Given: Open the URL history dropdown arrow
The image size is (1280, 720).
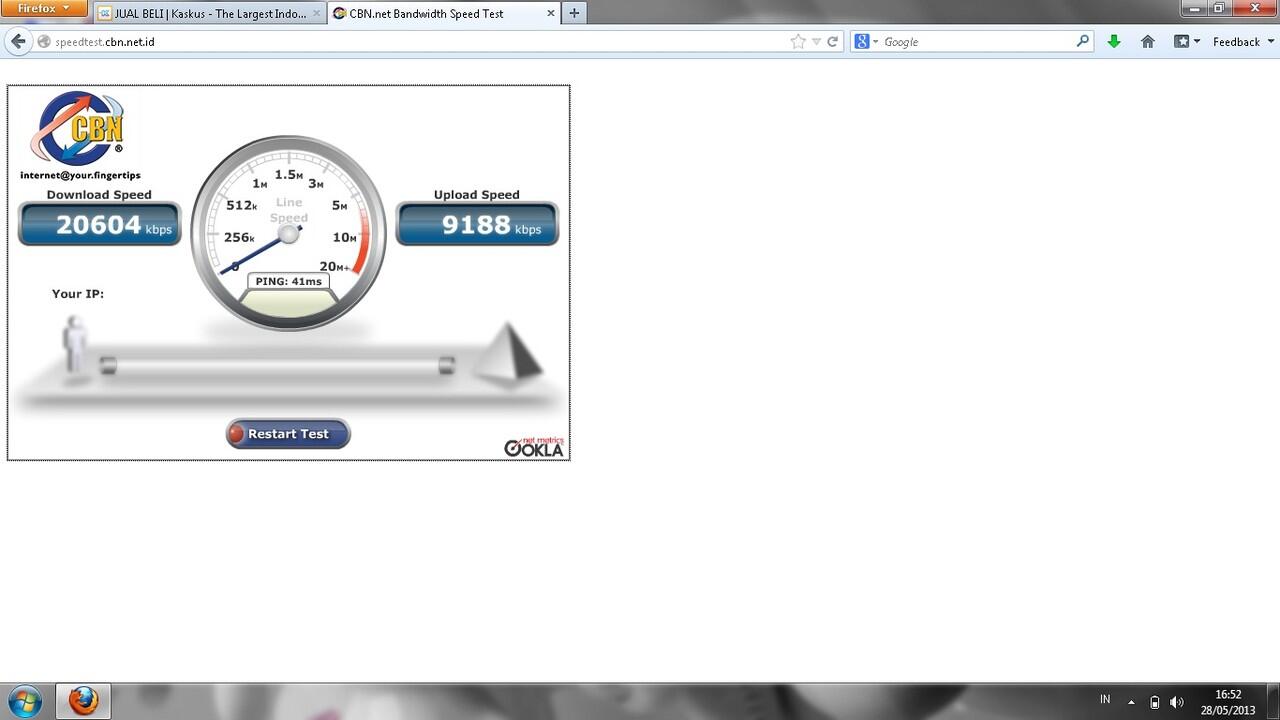Looking at the screenshot, I should [816, 42].
